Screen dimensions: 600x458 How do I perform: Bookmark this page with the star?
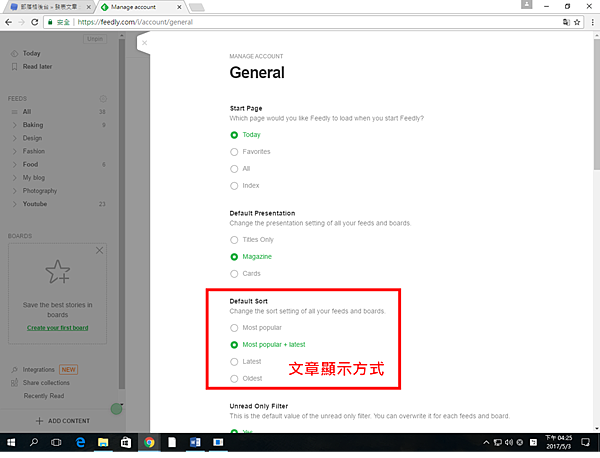coord(577,22)
